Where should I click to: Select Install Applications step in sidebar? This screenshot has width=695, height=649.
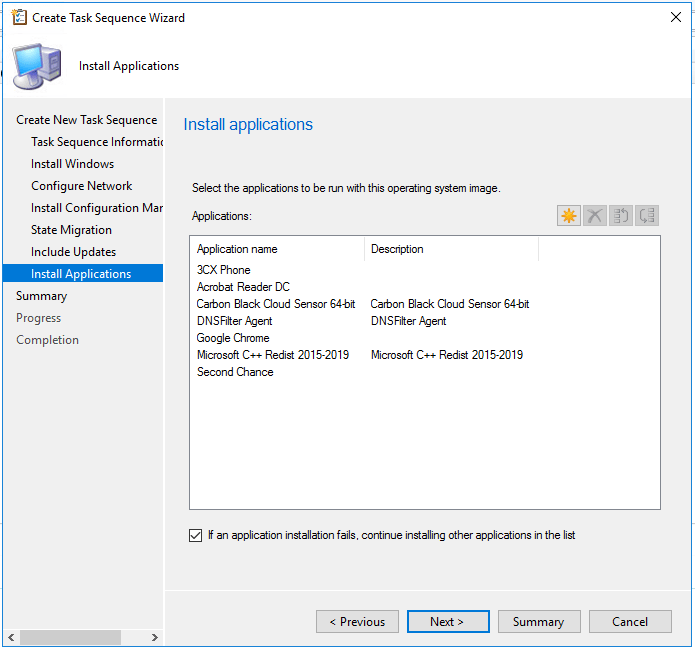[83, 274]
